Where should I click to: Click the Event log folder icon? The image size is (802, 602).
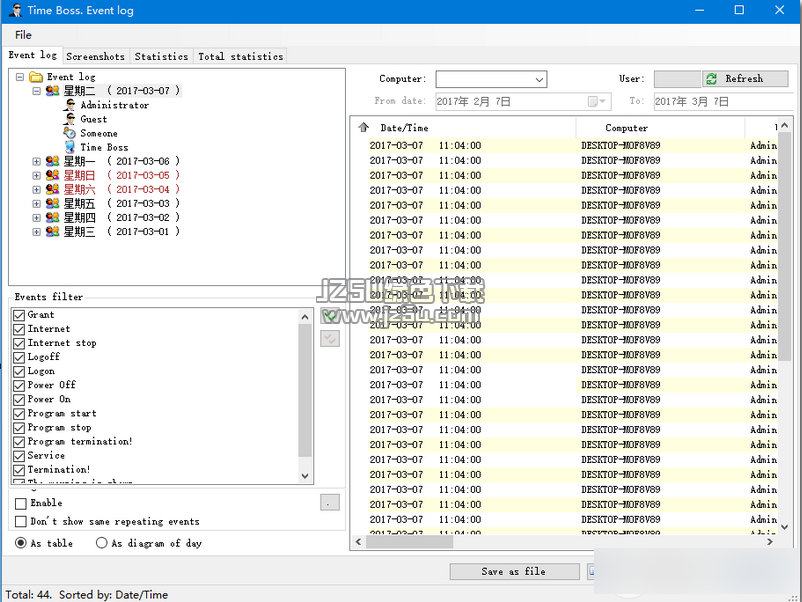click(36, 77)
